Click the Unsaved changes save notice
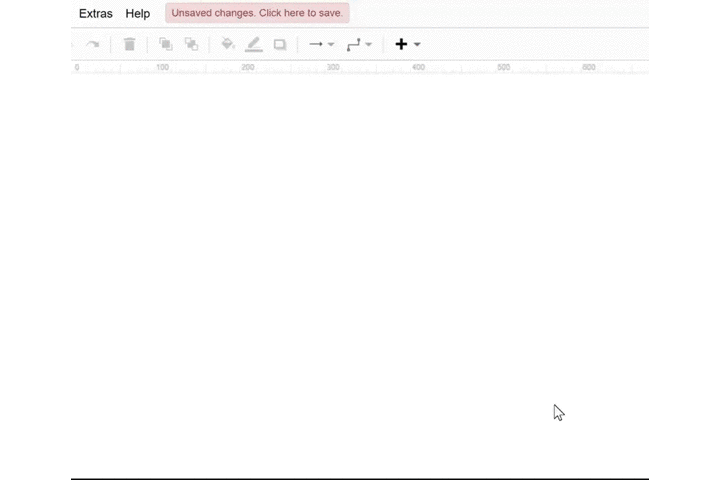The width and height of the screenshot is (720, 480). pyautogui.click(x=257, y=13)
